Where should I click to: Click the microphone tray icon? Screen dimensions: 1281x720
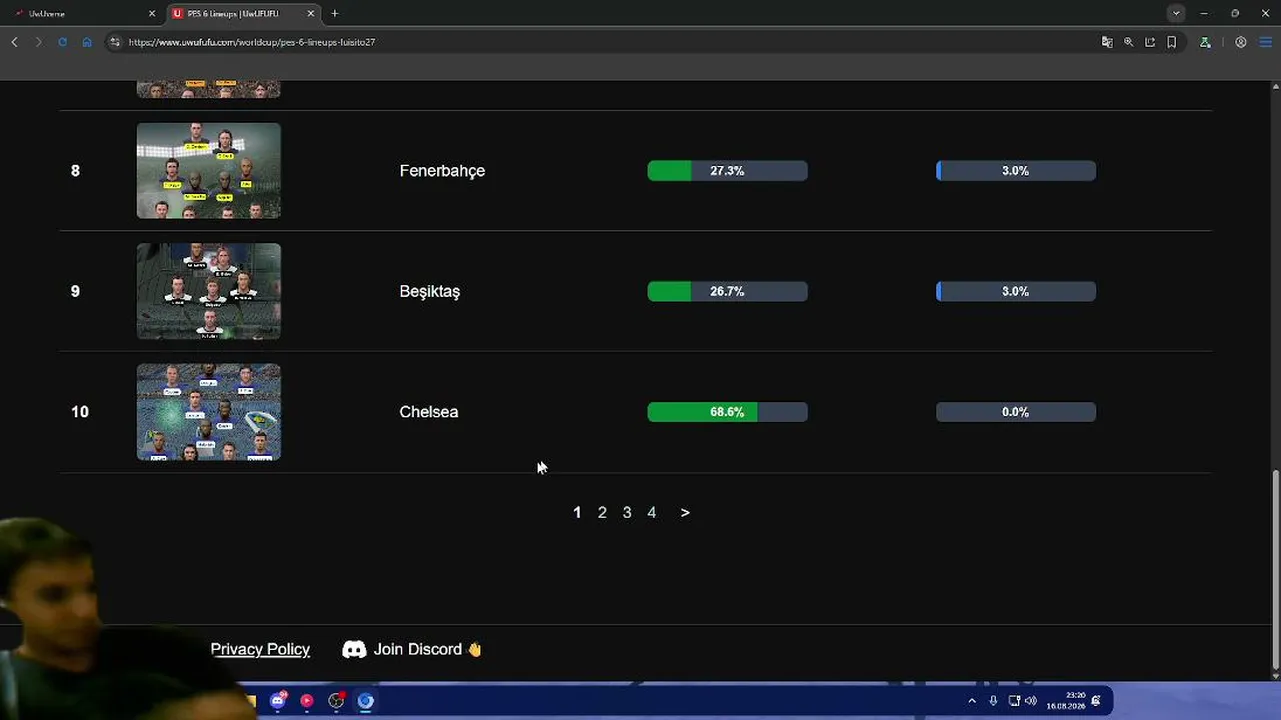(993, 701)
